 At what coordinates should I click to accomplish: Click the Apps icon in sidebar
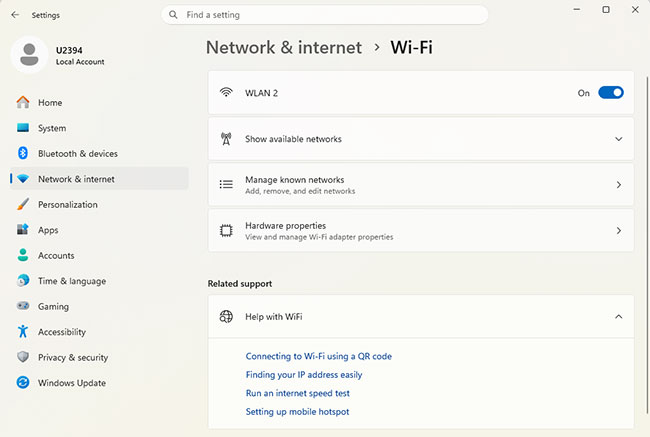click(23, 229)
